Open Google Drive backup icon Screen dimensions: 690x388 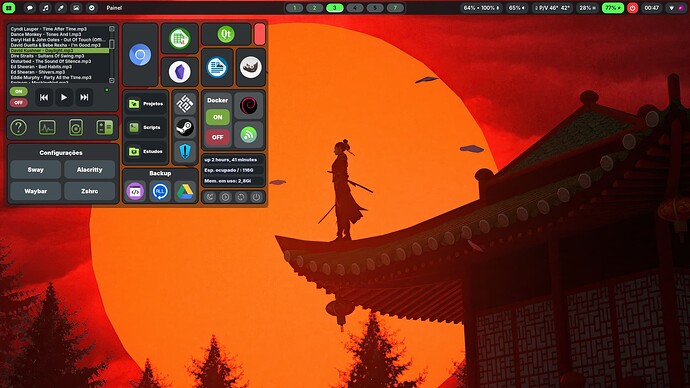185,192
